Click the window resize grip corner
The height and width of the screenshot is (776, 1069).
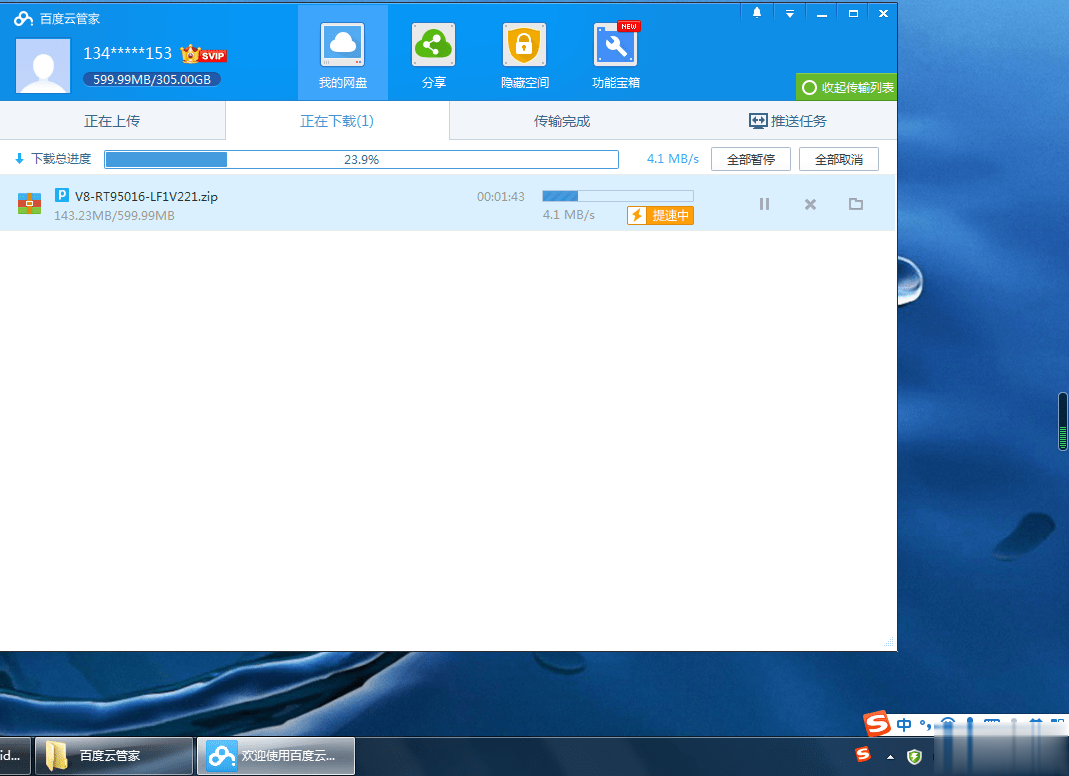[888, 642]
